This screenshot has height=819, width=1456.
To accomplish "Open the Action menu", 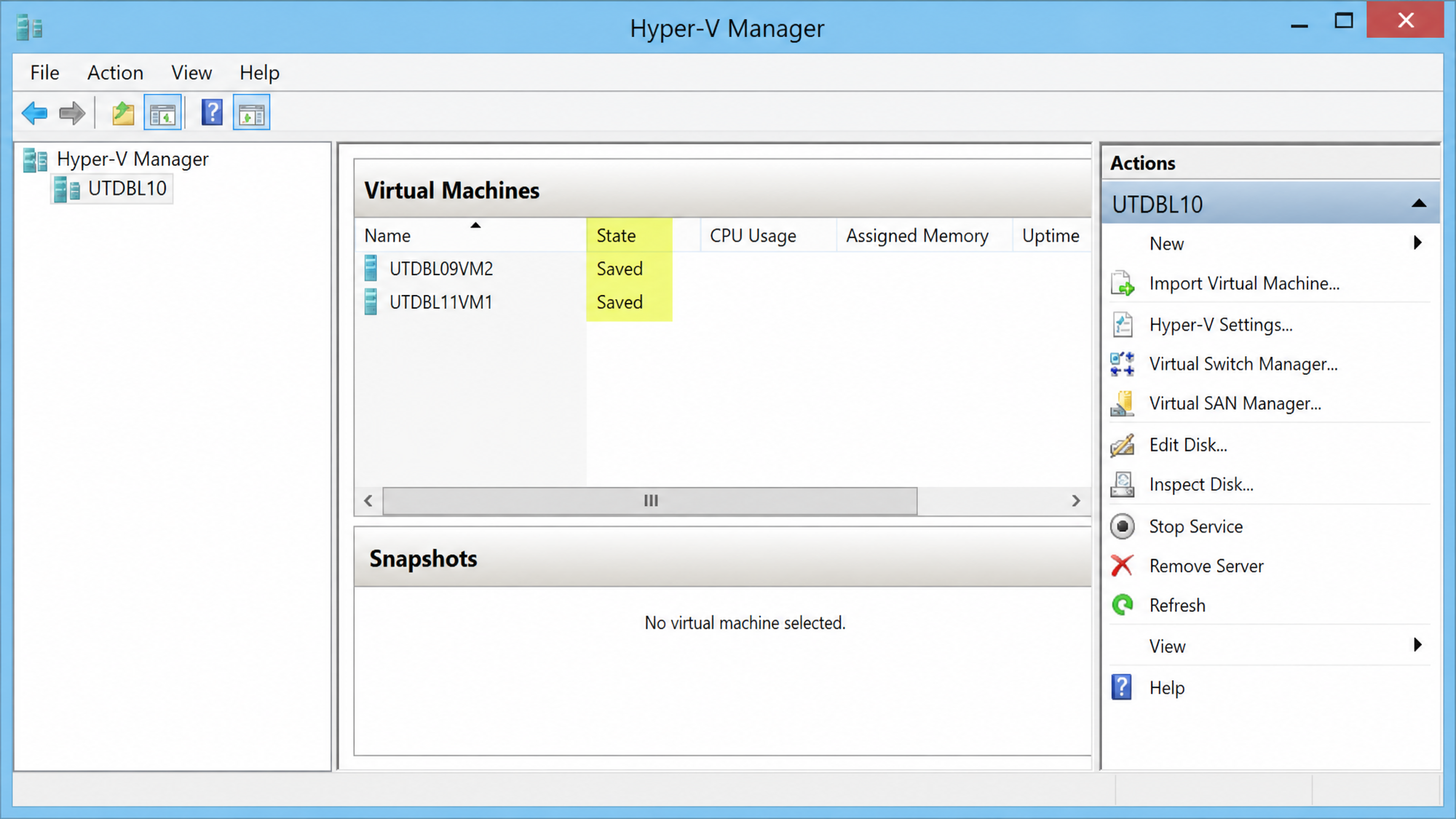I will (115, 73).
